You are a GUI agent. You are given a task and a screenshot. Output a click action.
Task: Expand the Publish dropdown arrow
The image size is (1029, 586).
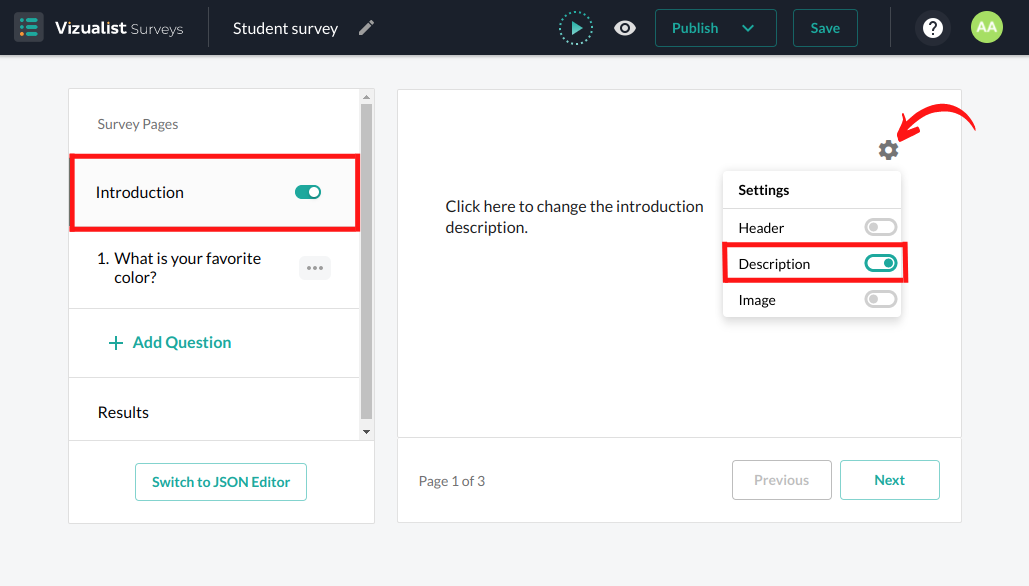pos(748,28)
